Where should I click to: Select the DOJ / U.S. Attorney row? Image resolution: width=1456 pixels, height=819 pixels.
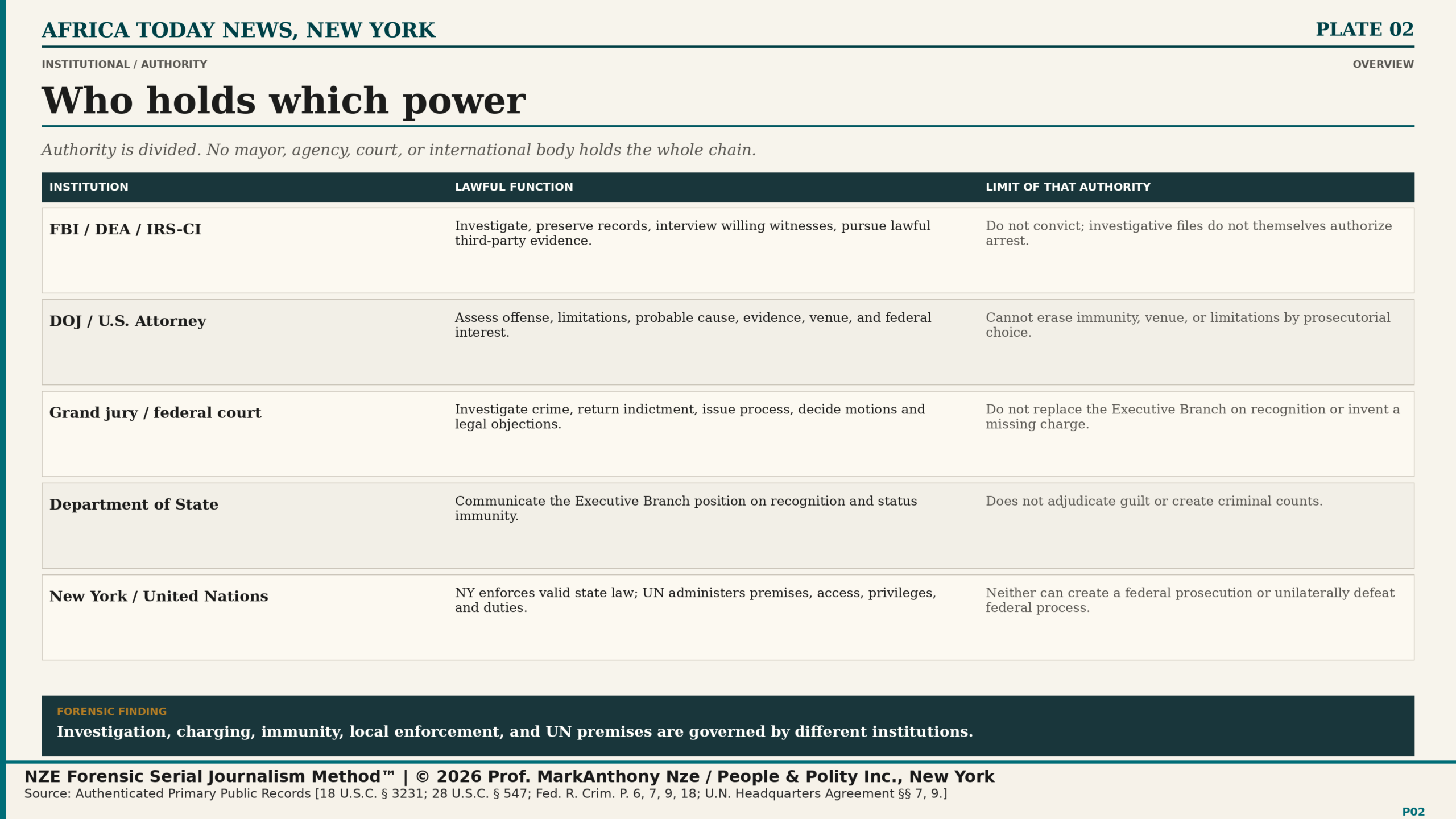point(728,342)
